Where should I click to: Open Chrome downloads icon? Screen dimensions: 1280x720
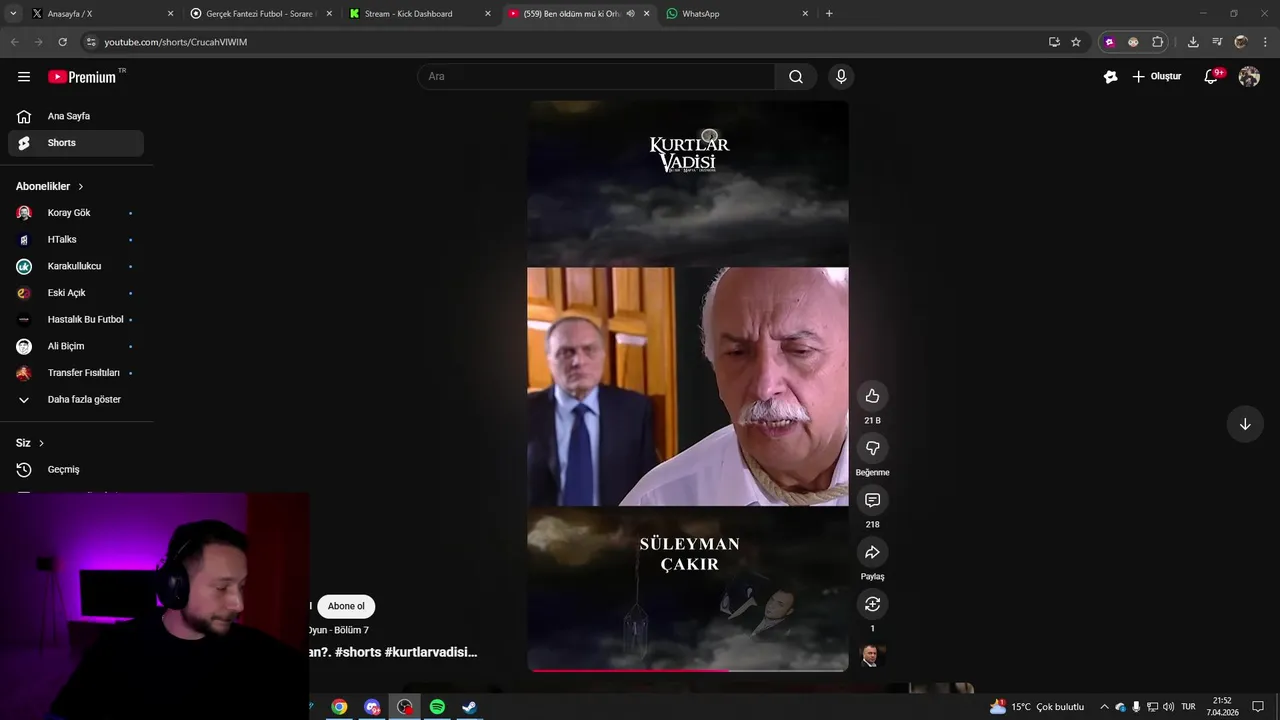(1193, 42)
